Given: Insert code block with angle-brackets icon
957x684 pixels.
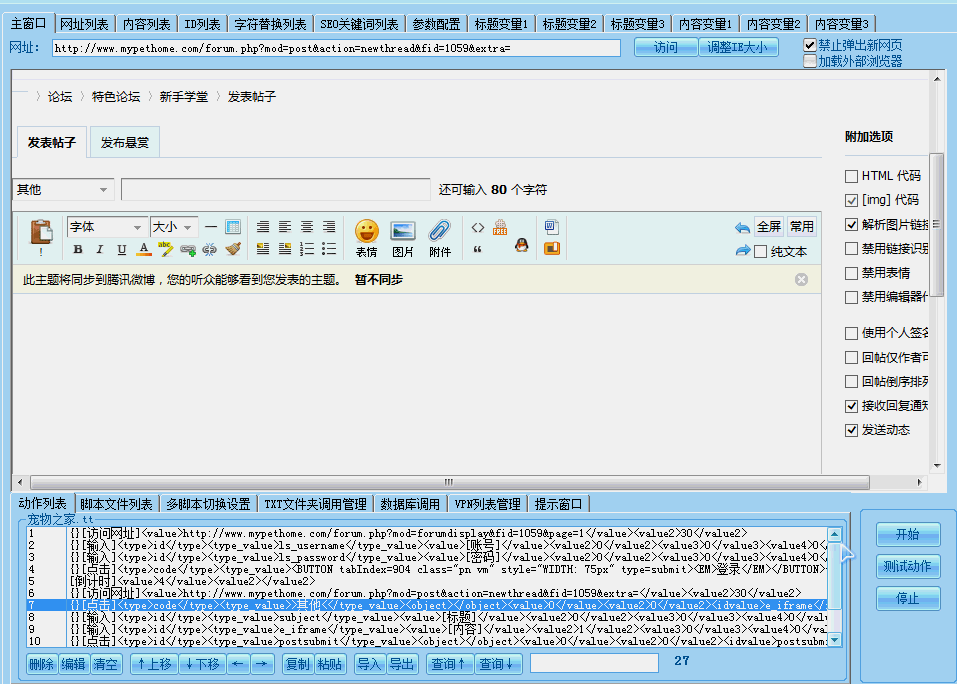Looking at the screenshot, I should coord(478,228).
